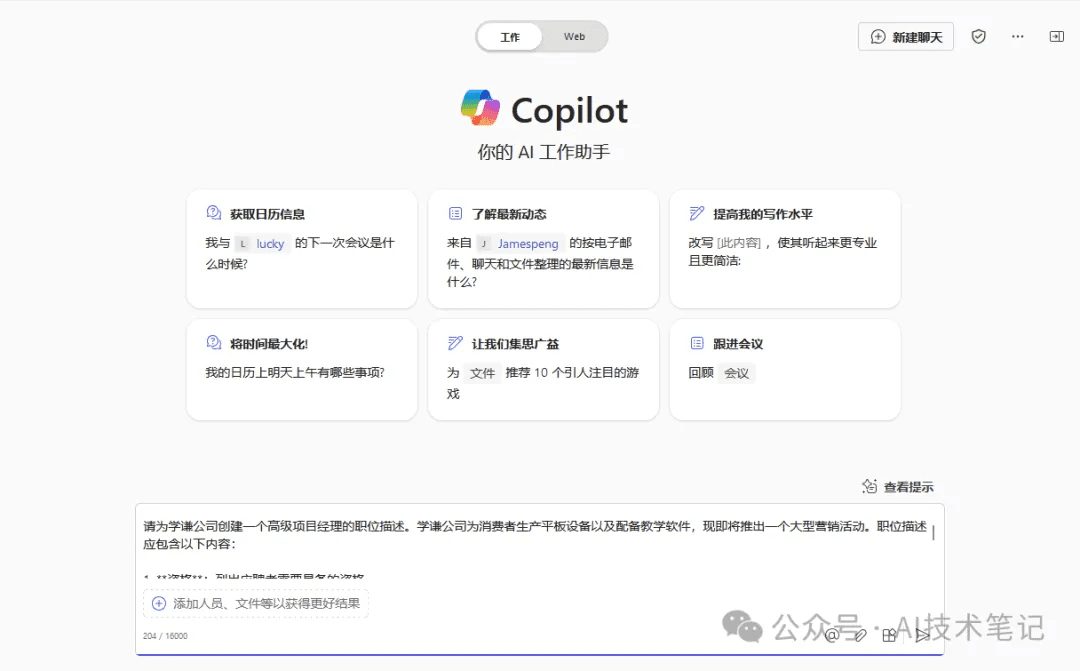Click the J avatar beside Jamespeng
1080x671 pixels.
tap(484, 243)
